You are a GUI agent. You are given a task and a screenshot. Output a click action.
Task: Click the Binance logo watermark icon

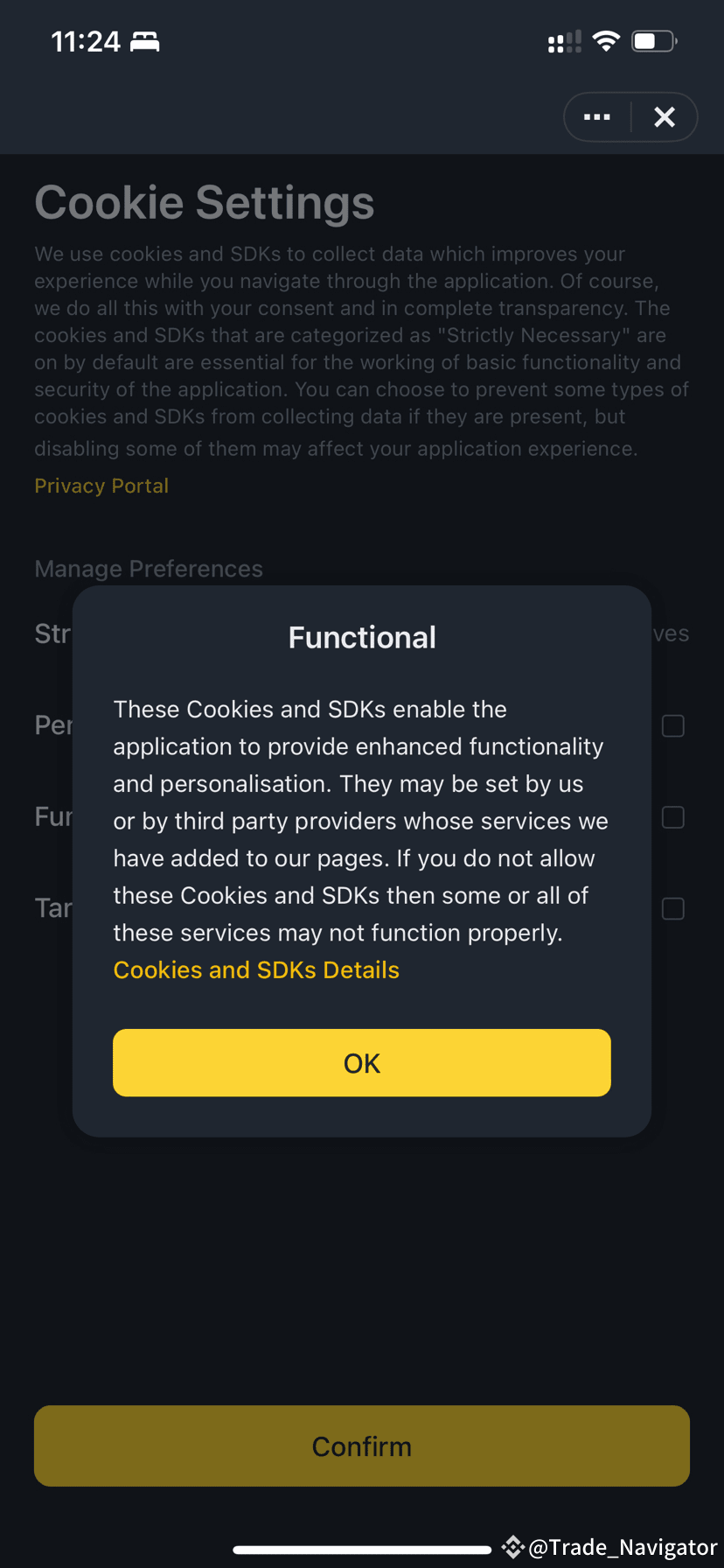(513, 1546)
